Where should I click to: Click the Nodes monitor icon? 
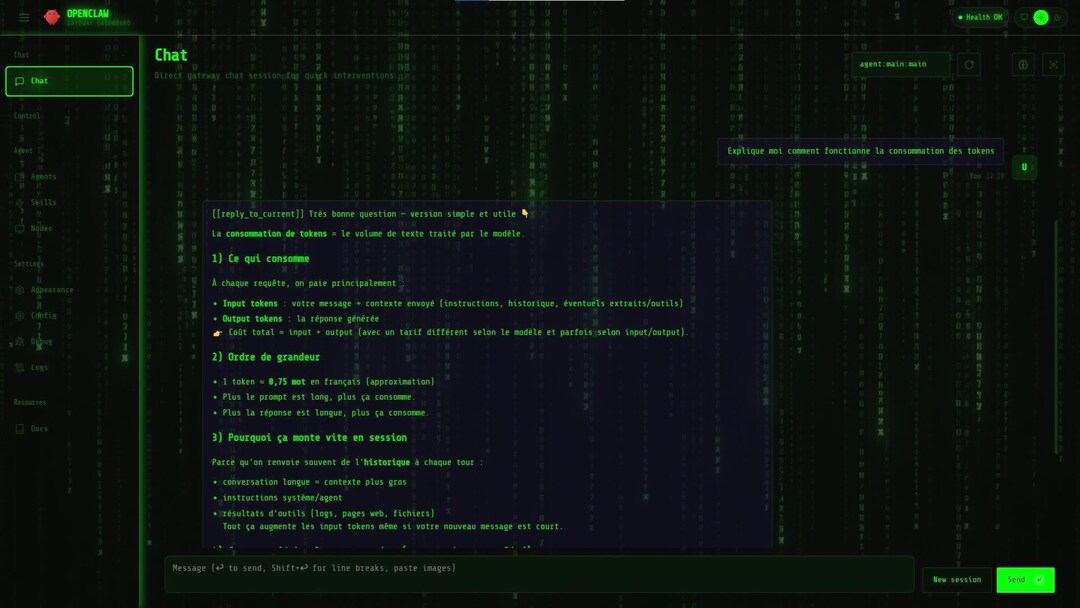pos(20,228)
